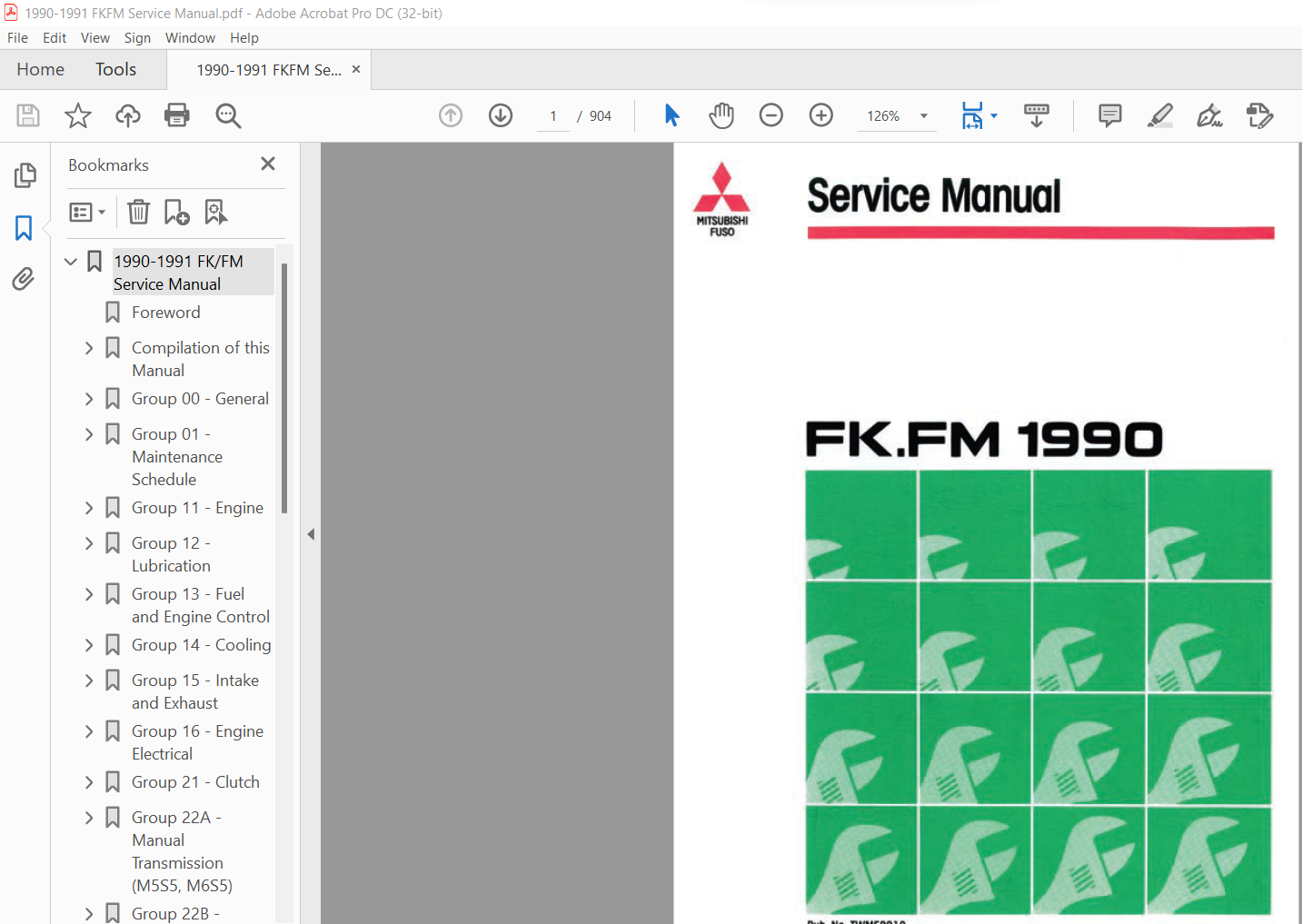Activate the Hand pan tool

point(721,115)
